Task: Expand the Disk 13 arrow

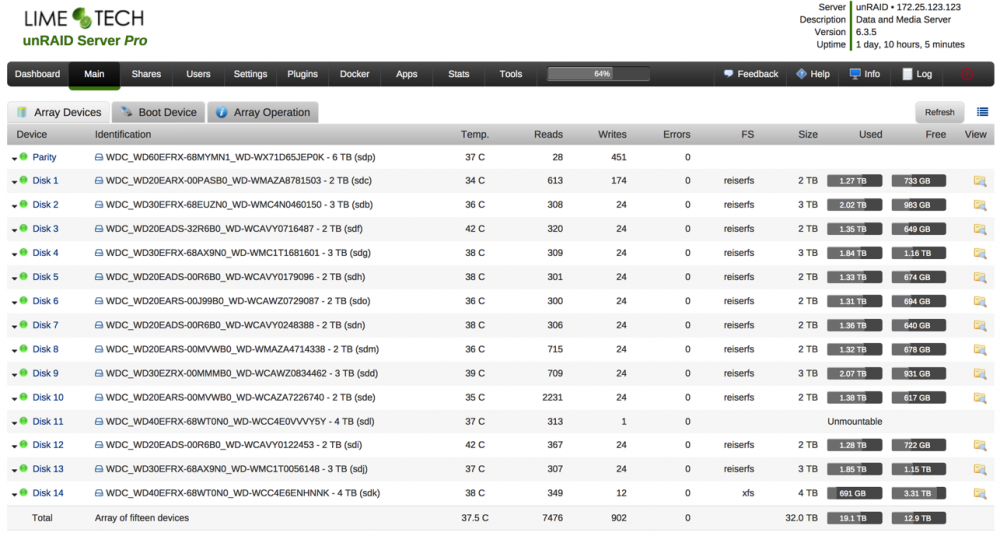Action: (x=14, y=470)
